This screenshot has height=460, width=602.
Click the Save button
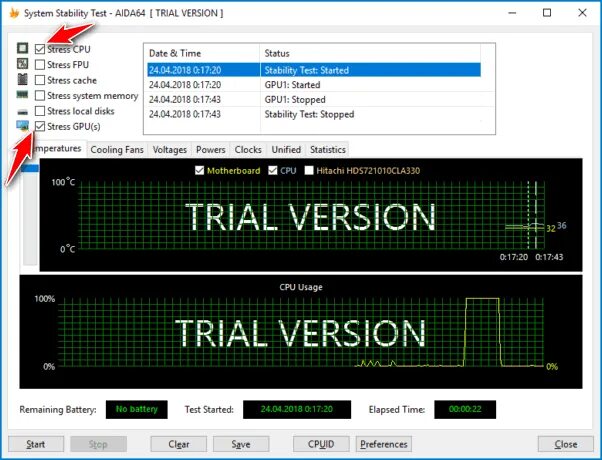(241, 444)
